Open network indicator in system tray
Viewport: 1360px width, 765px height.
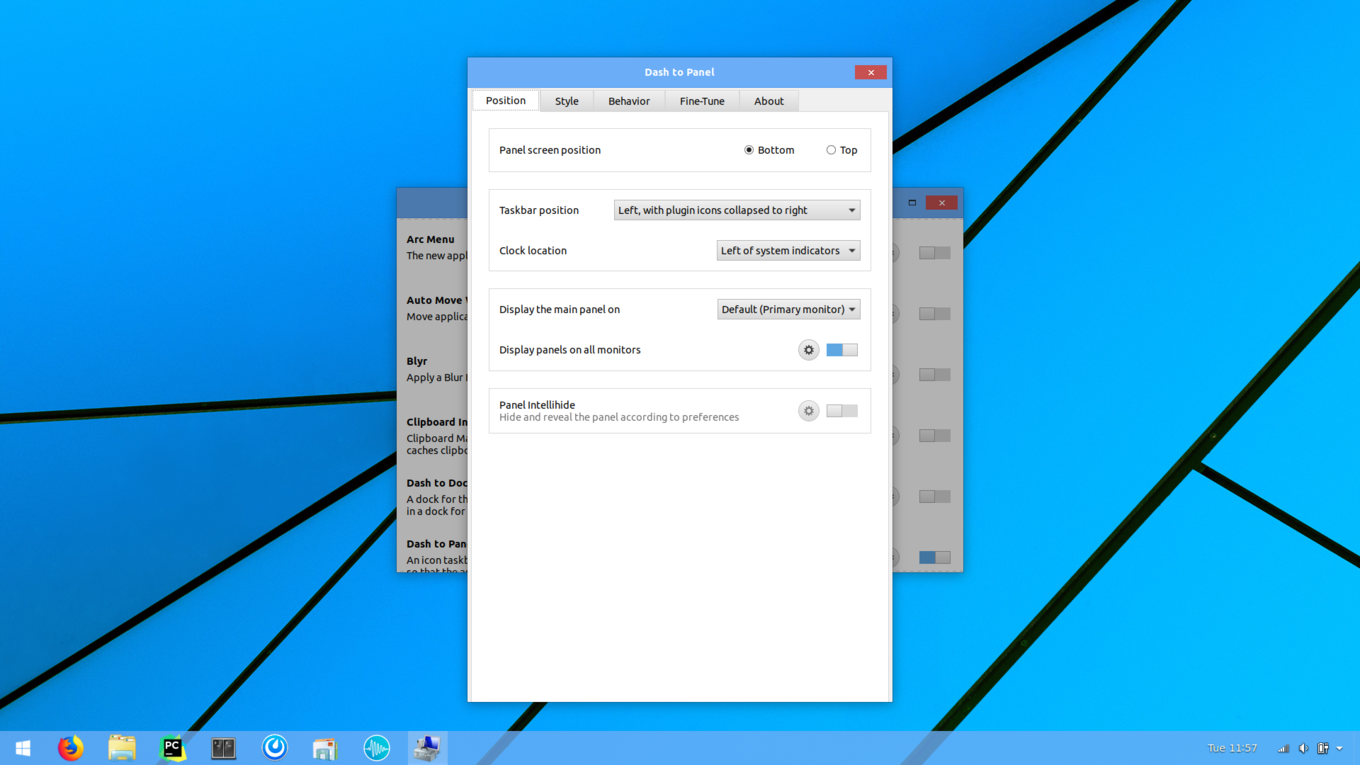1283,748
